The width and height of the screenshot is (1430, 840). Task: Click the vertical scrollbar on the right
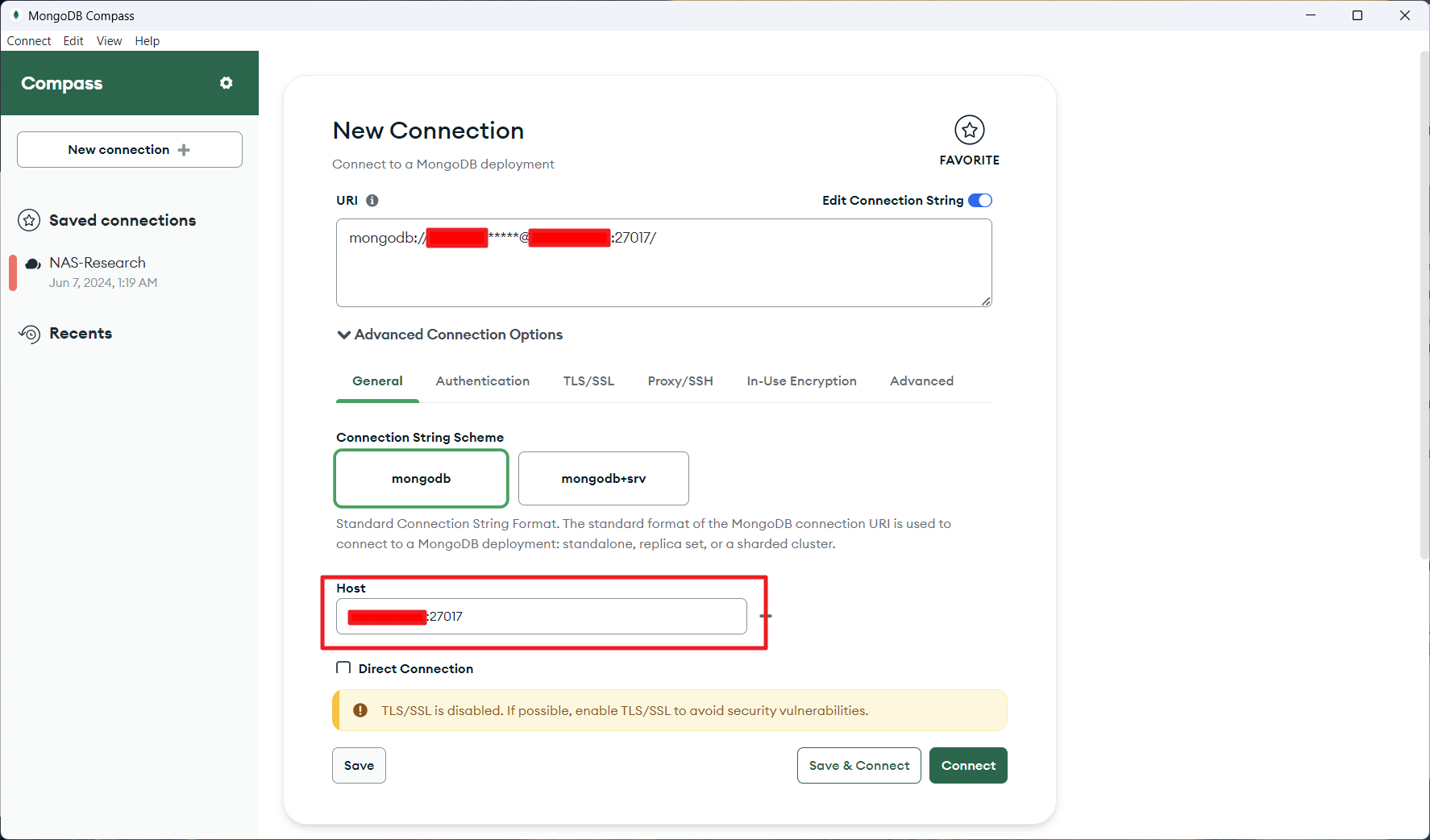1424,306
